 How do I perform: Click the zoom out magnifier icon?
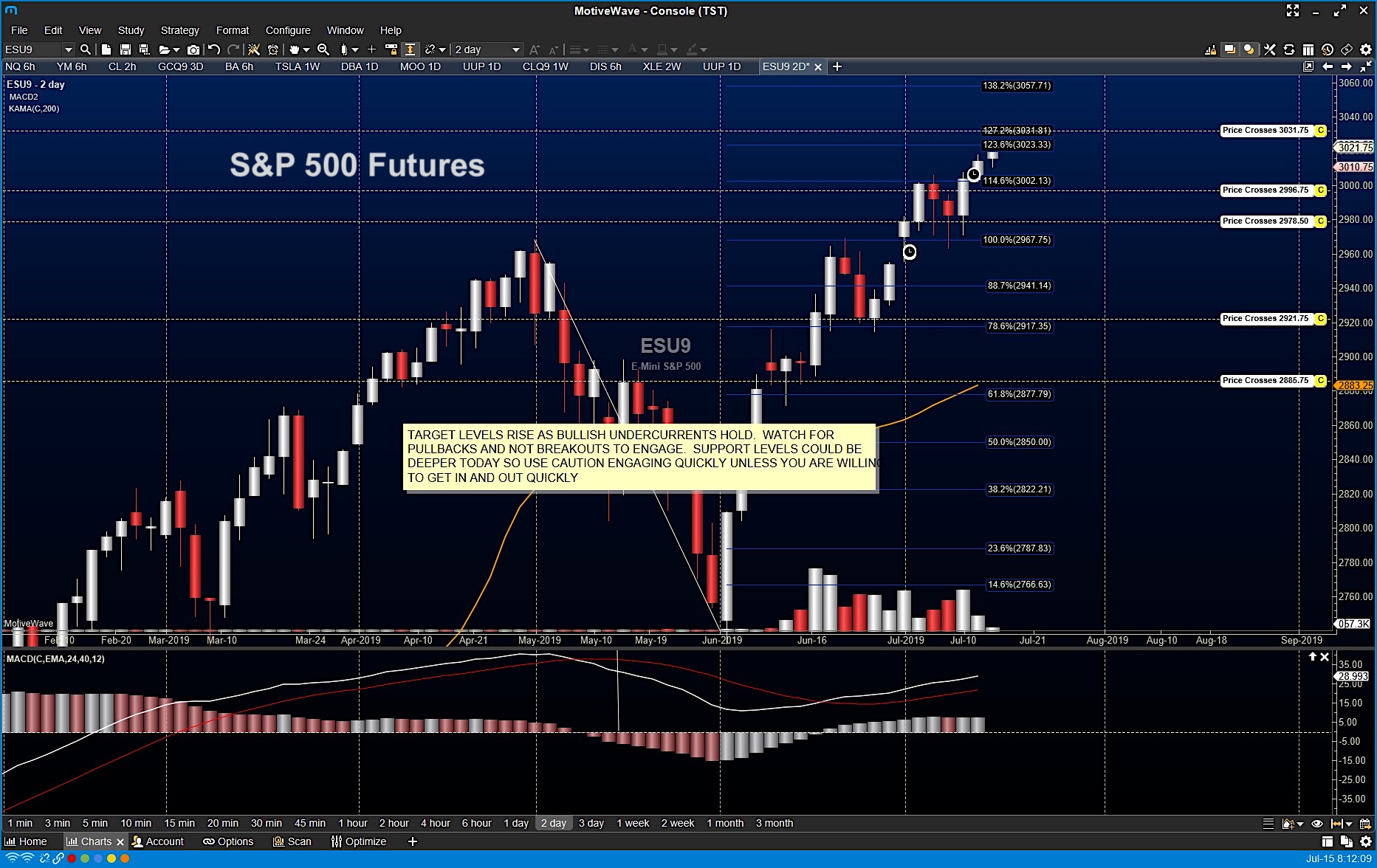coord(323,49)
